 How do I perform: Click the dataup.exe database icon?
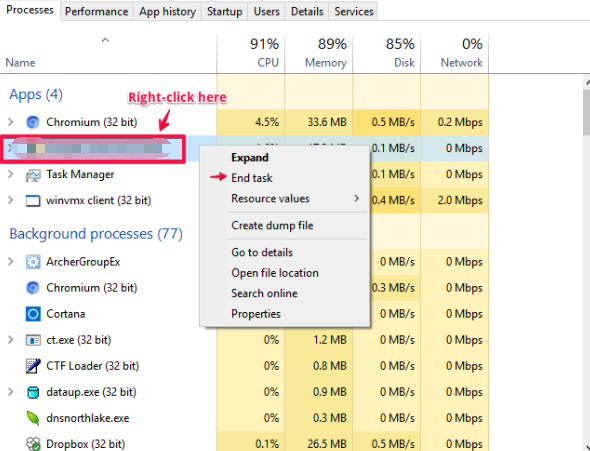(33, 392)
